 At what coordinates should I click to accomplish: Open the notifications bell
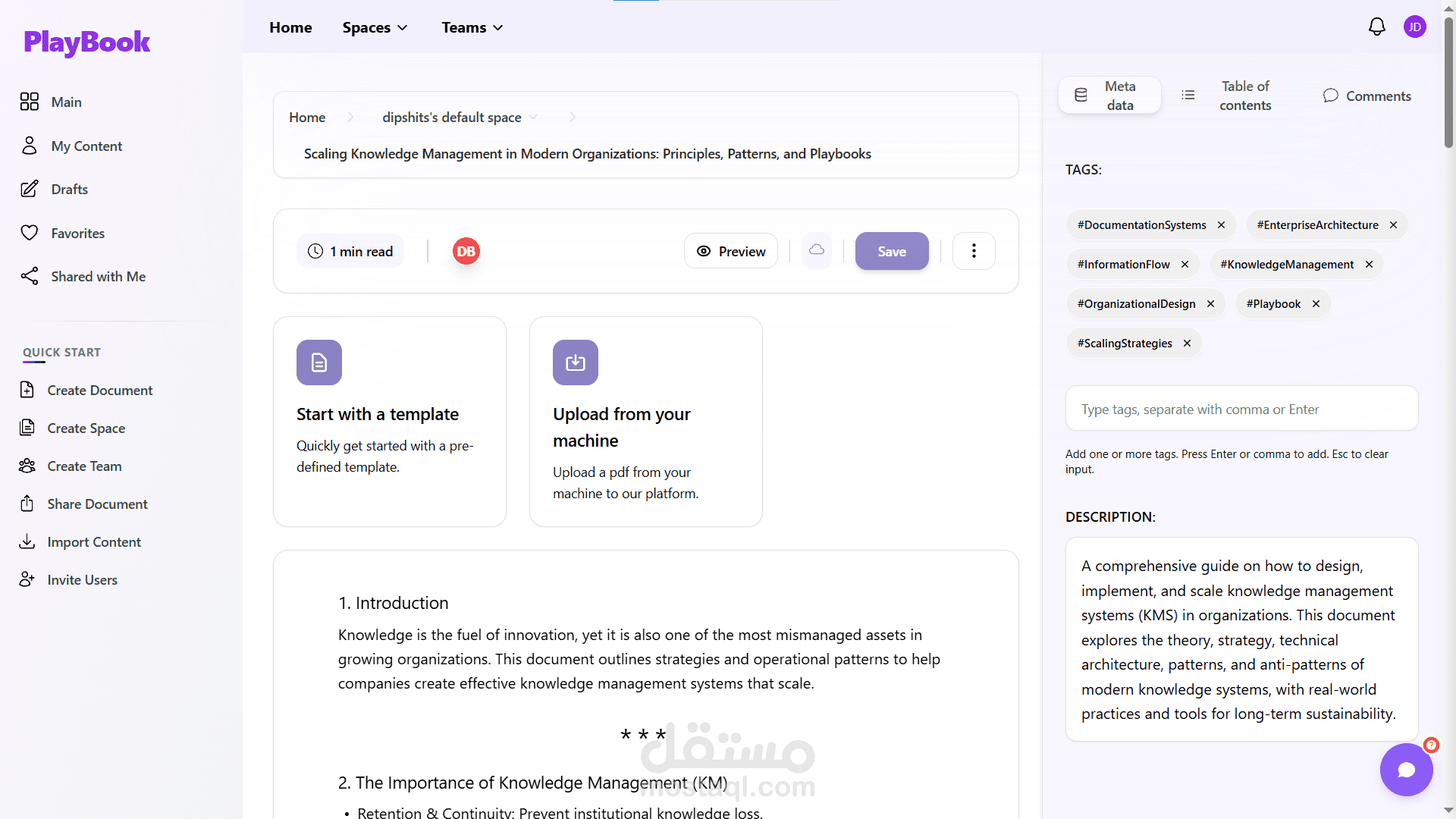[x=1376, y=27]
